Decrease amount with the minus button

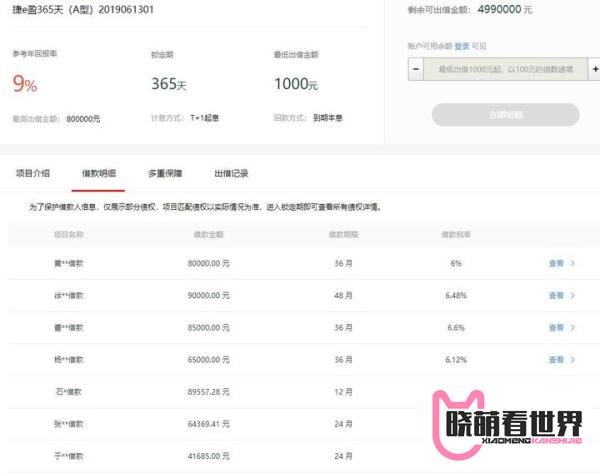click(416, 69)
